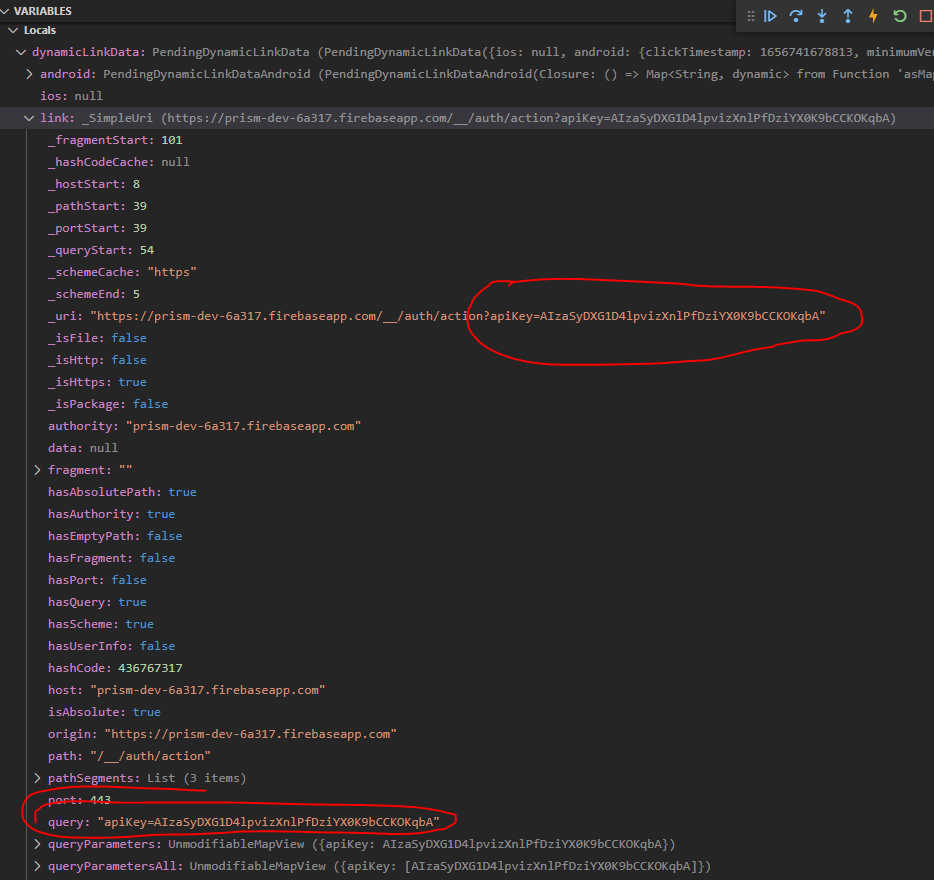Select the hasQuery: true row

pos(467,602)
